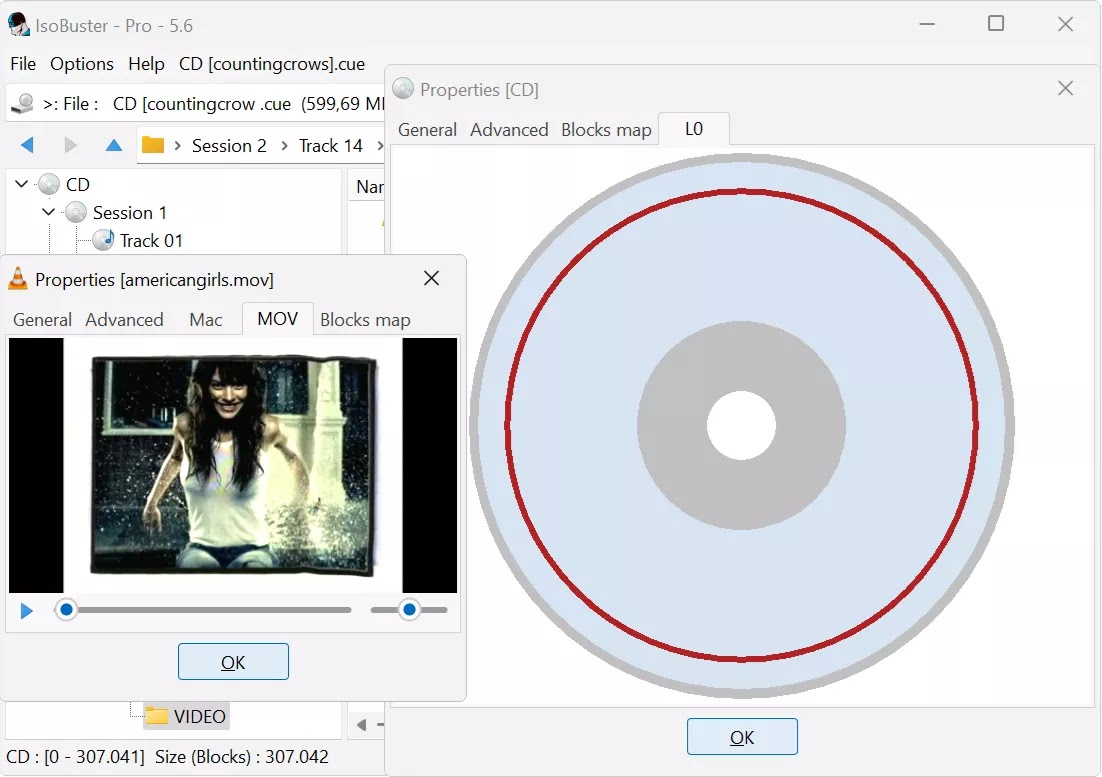The width and height of the screenshot is (1102, 777).
Task: Confirm CD properties with OK
Action: click(742, 735)
